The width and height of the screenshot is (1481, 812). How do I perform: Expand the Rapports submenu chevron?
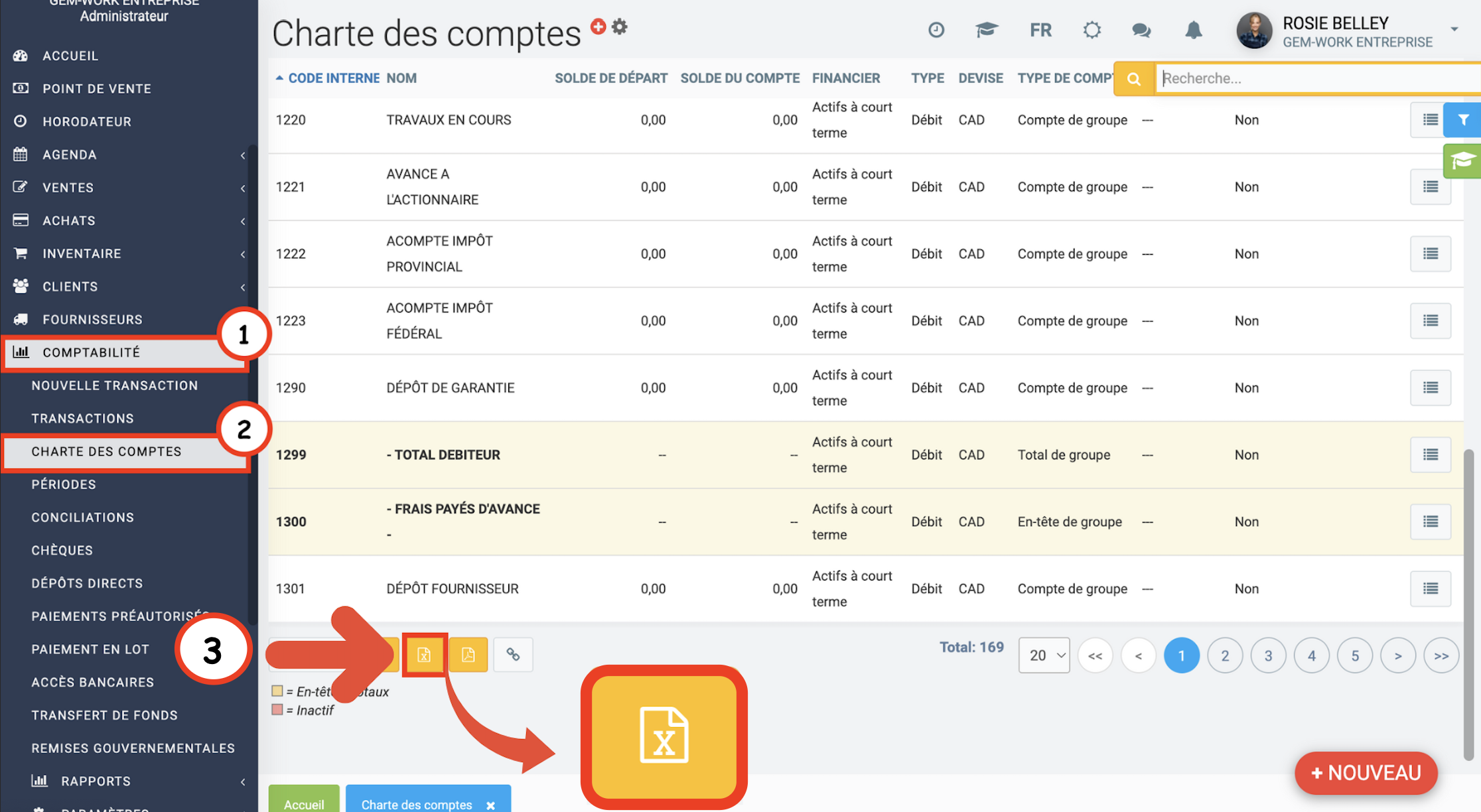click(243, 781)
